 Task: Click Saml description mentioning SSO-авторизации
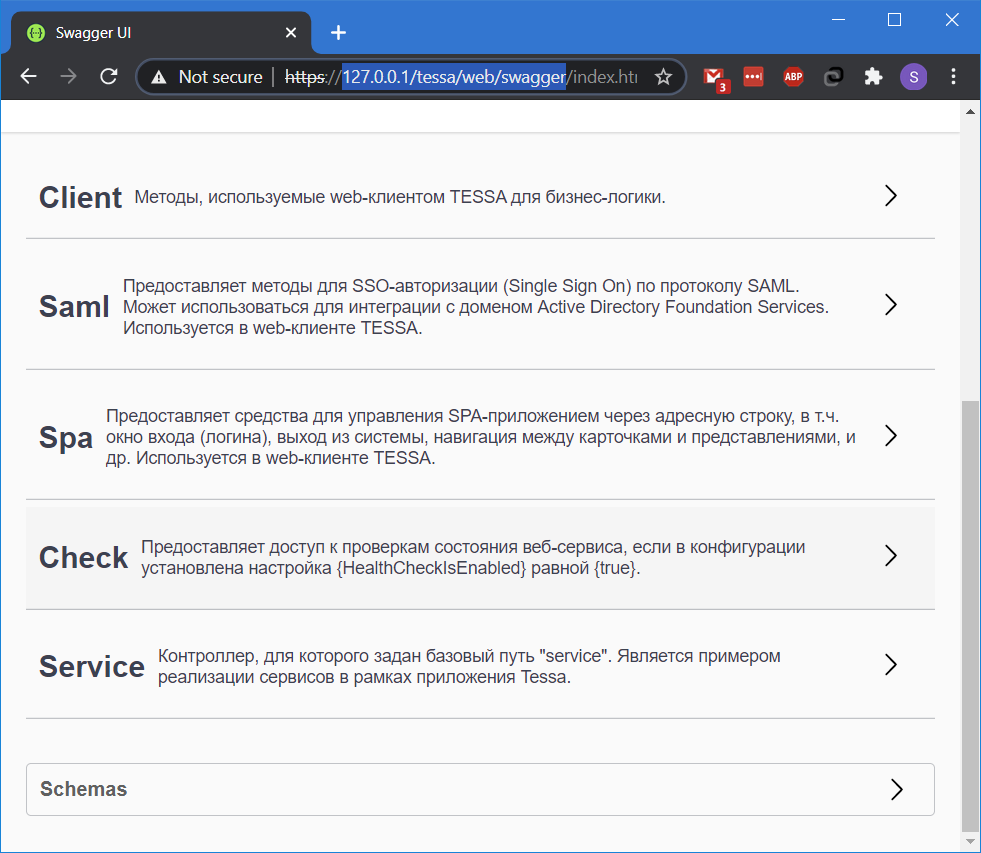click(476, 307)
